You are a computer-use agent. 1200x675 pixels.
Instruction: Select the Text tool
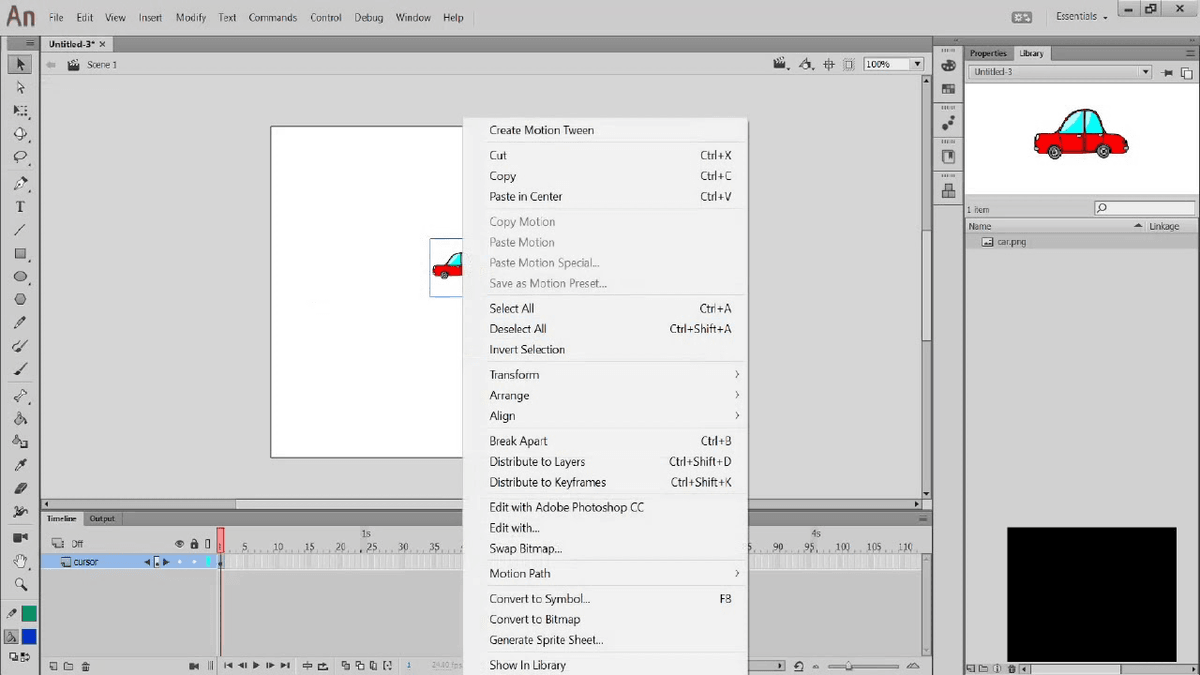click(20, 207)
